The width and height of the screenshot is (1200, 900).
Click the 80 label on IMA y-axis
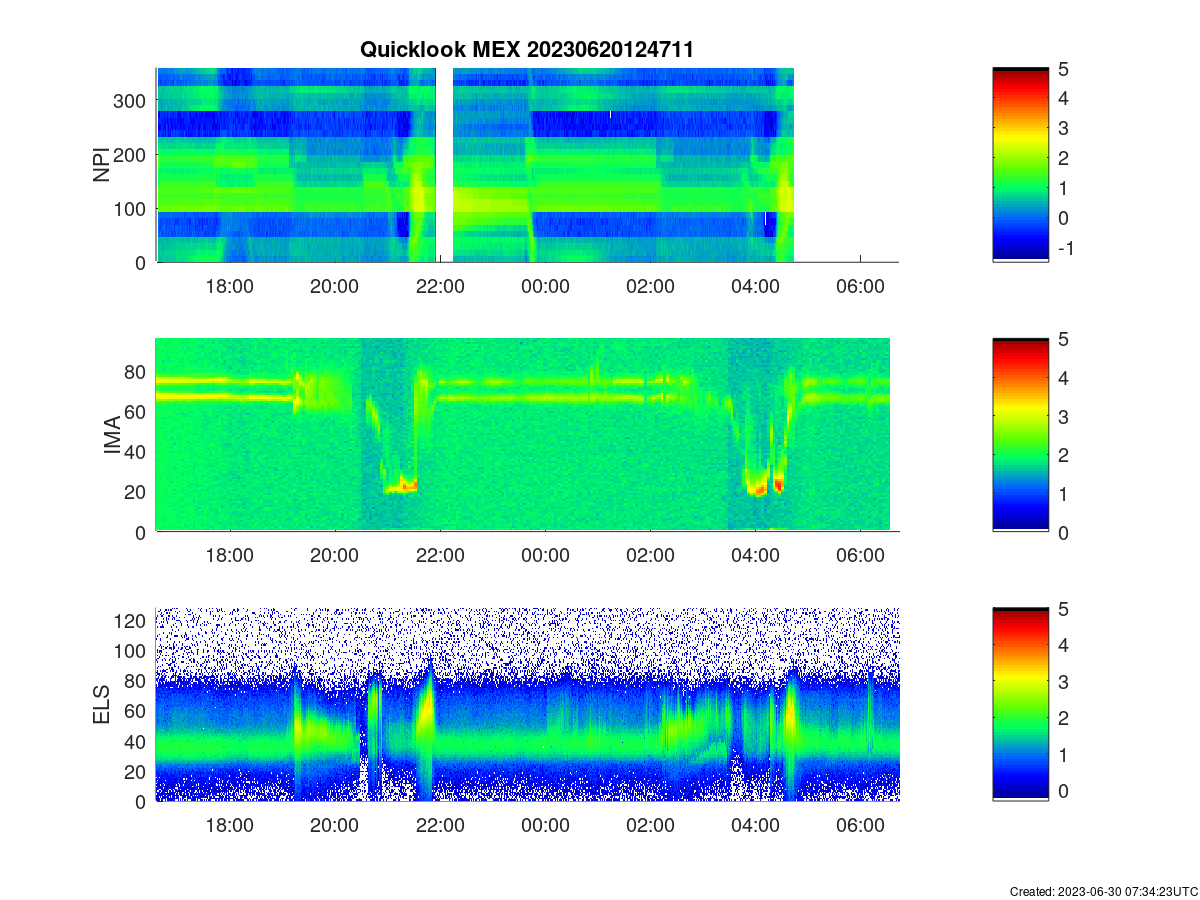coord(137,371)
